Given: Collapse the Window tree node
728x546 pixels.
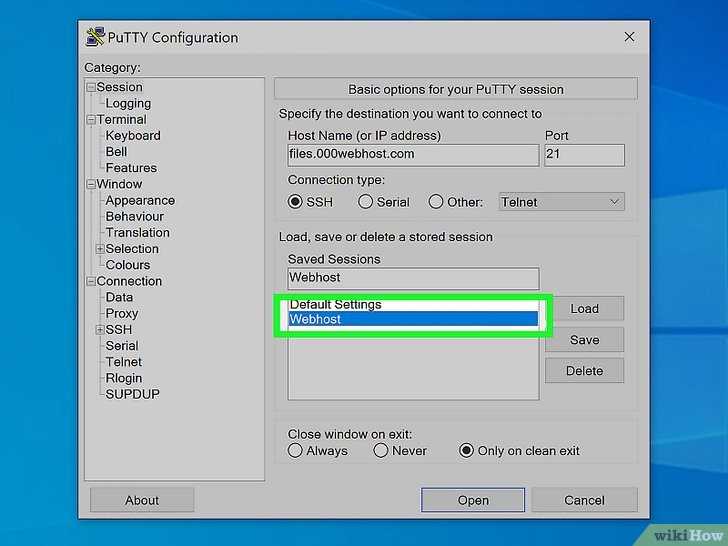Looking at the screenshot, I should 91,184.
